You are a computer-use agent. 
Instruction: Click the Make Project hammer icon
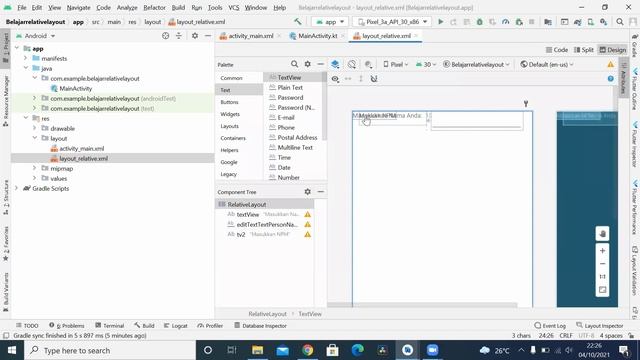(298, 22)
